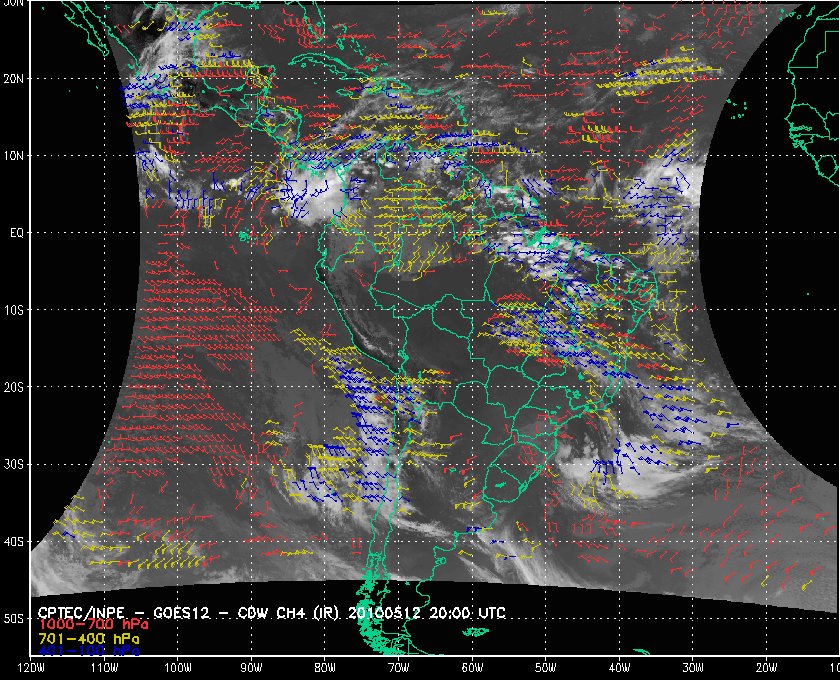
Task: Click the 30W longitude axis label
Action: (x=693, y=668)
